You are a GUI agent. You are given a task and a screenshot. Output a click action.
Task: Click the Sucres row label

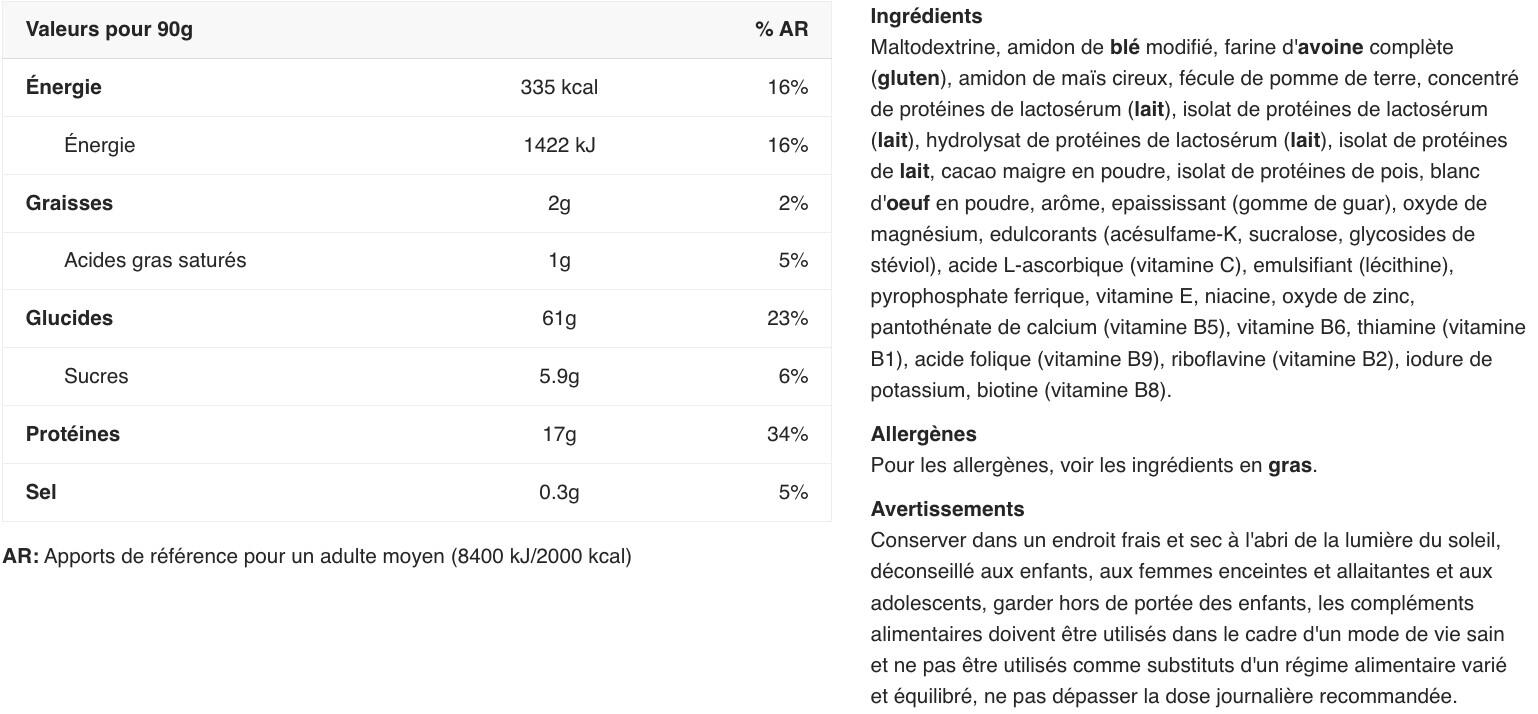tap(96, 376)
